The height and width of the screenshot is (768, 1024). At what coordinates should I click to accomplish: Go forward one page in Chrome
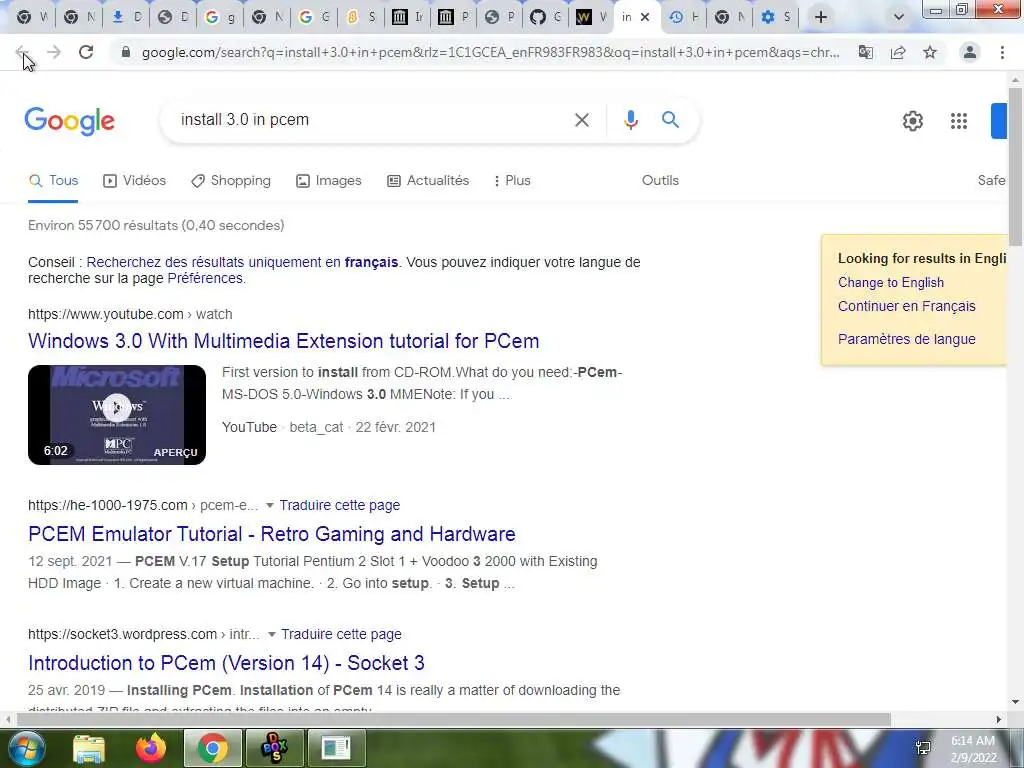[x=54, y=52]
